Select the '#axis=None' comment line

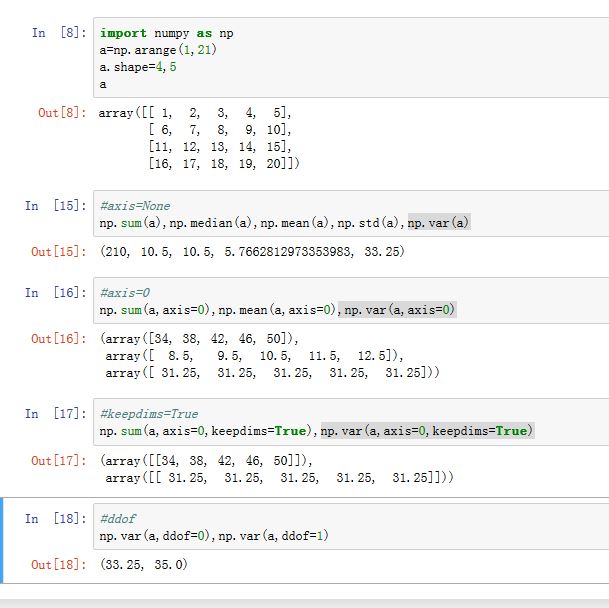tap(135, 206)
